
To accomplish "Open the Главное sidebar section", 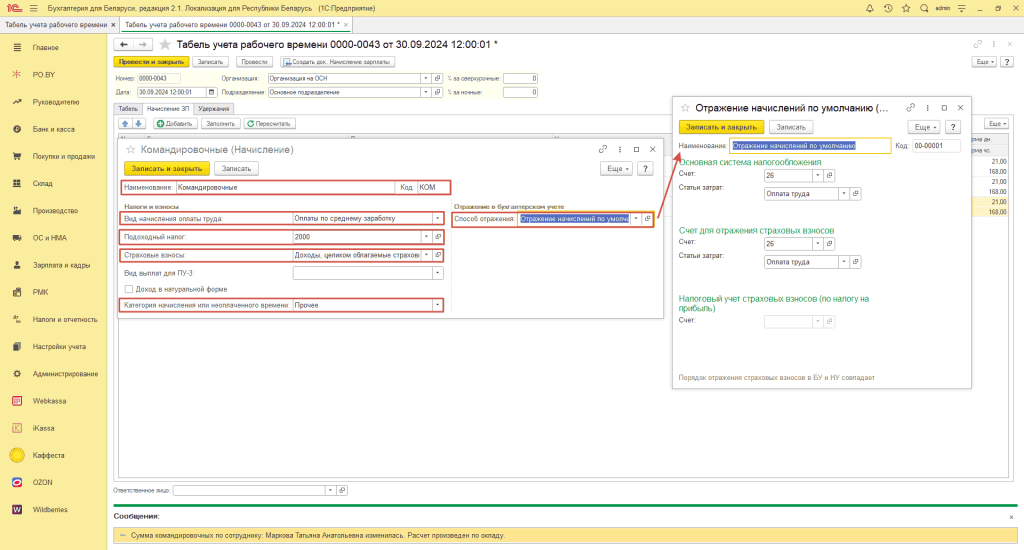I will point(46,48).
